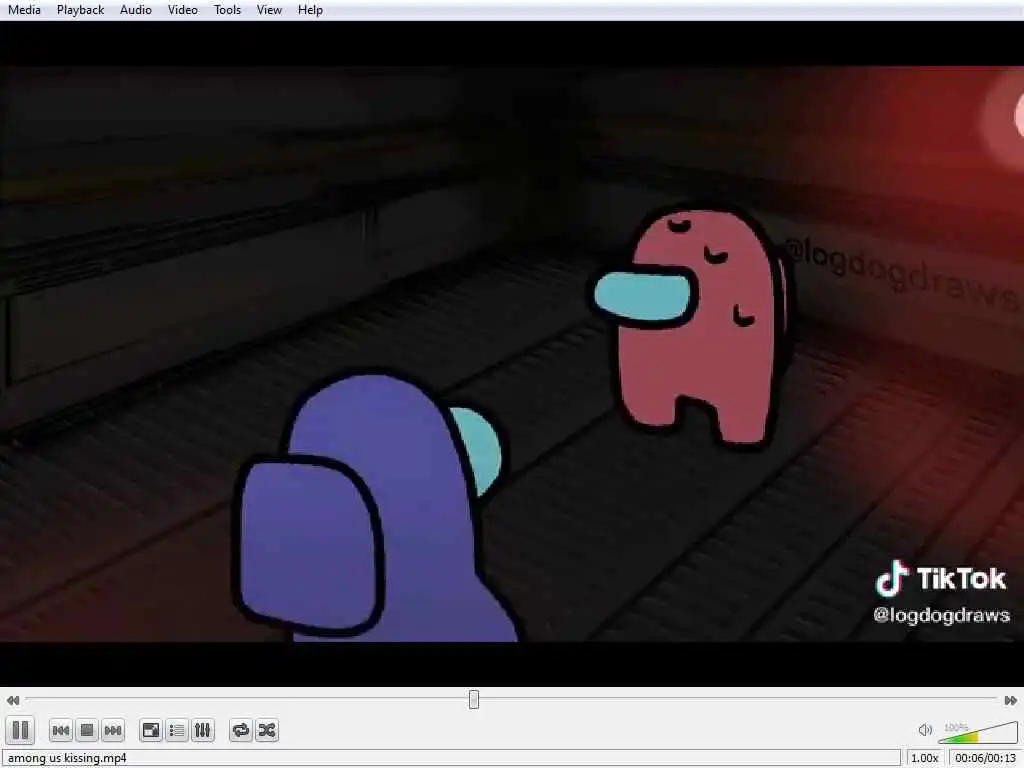The width and height of the screenshot is (1024, 768).
Task: Toggle random shuffle playback
Action: point(266,730)
